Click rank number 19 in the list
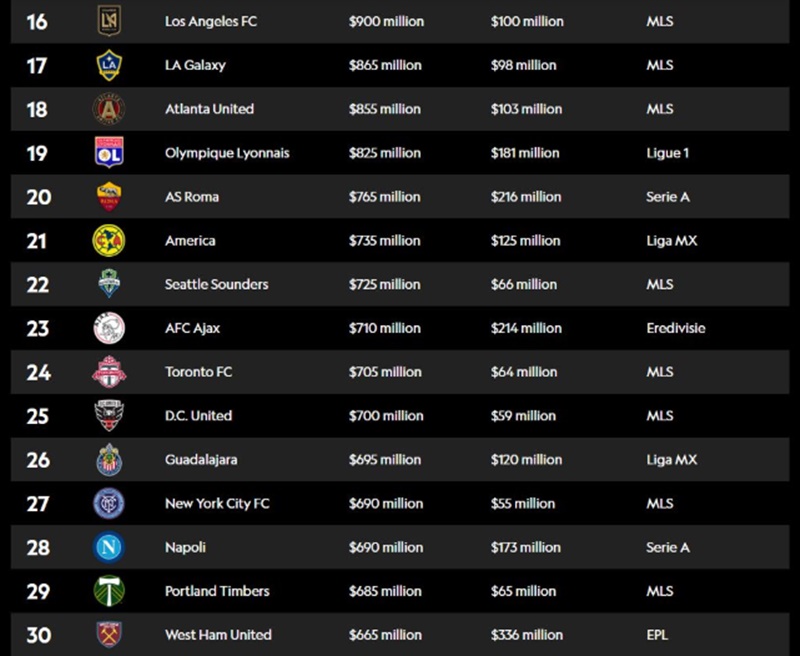This screenshot has height=656, width=800. coord(37,153)
